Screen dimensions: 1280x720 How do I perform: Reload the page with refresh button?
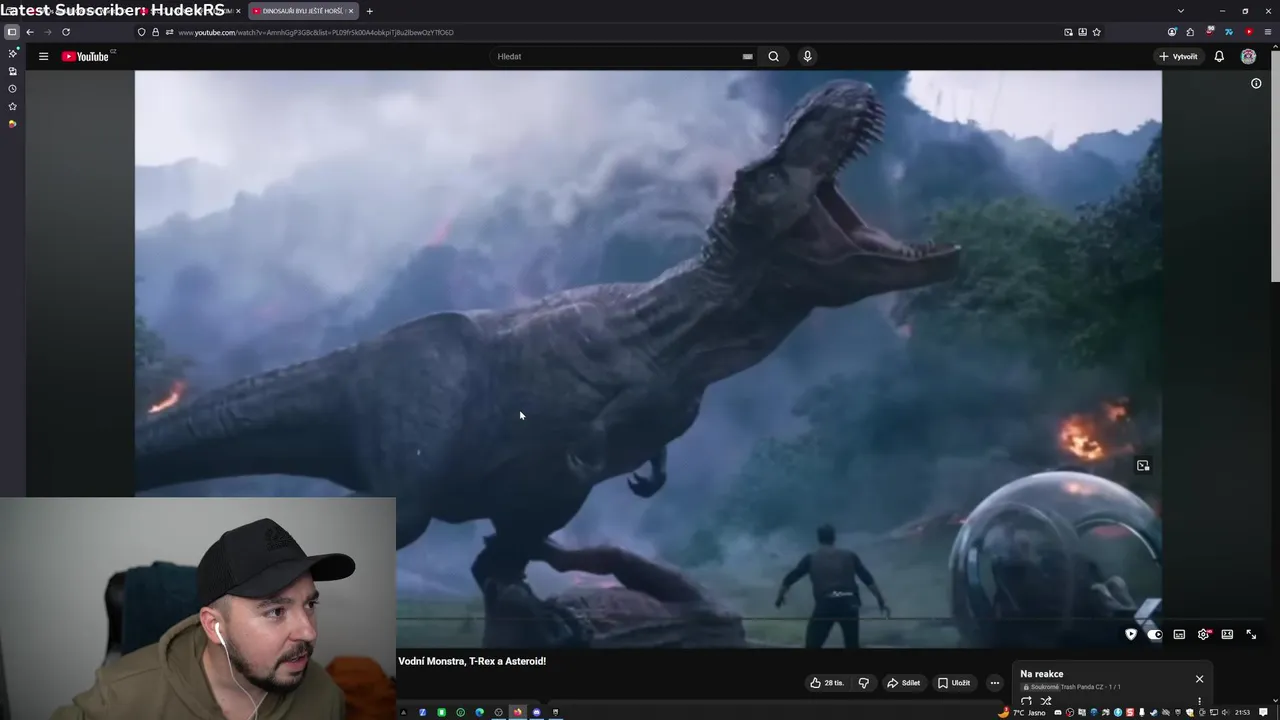(66, 32)
